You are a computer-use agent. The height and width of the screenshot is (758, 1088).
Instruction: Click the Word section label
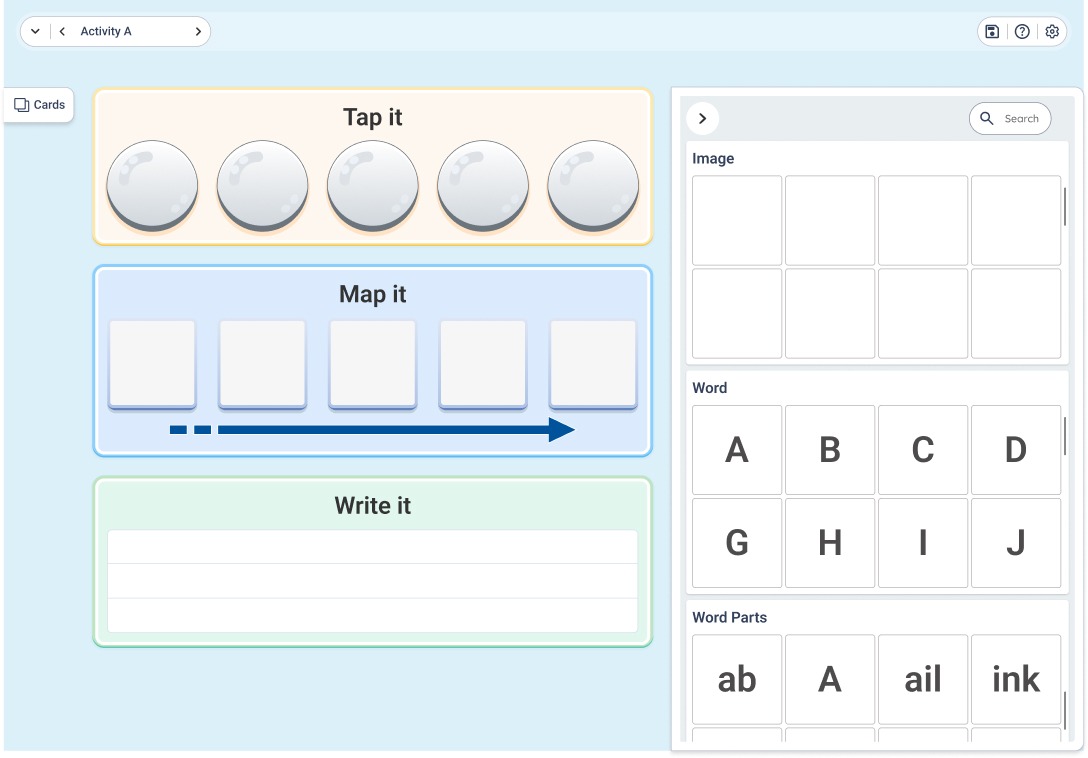(710, 388)
